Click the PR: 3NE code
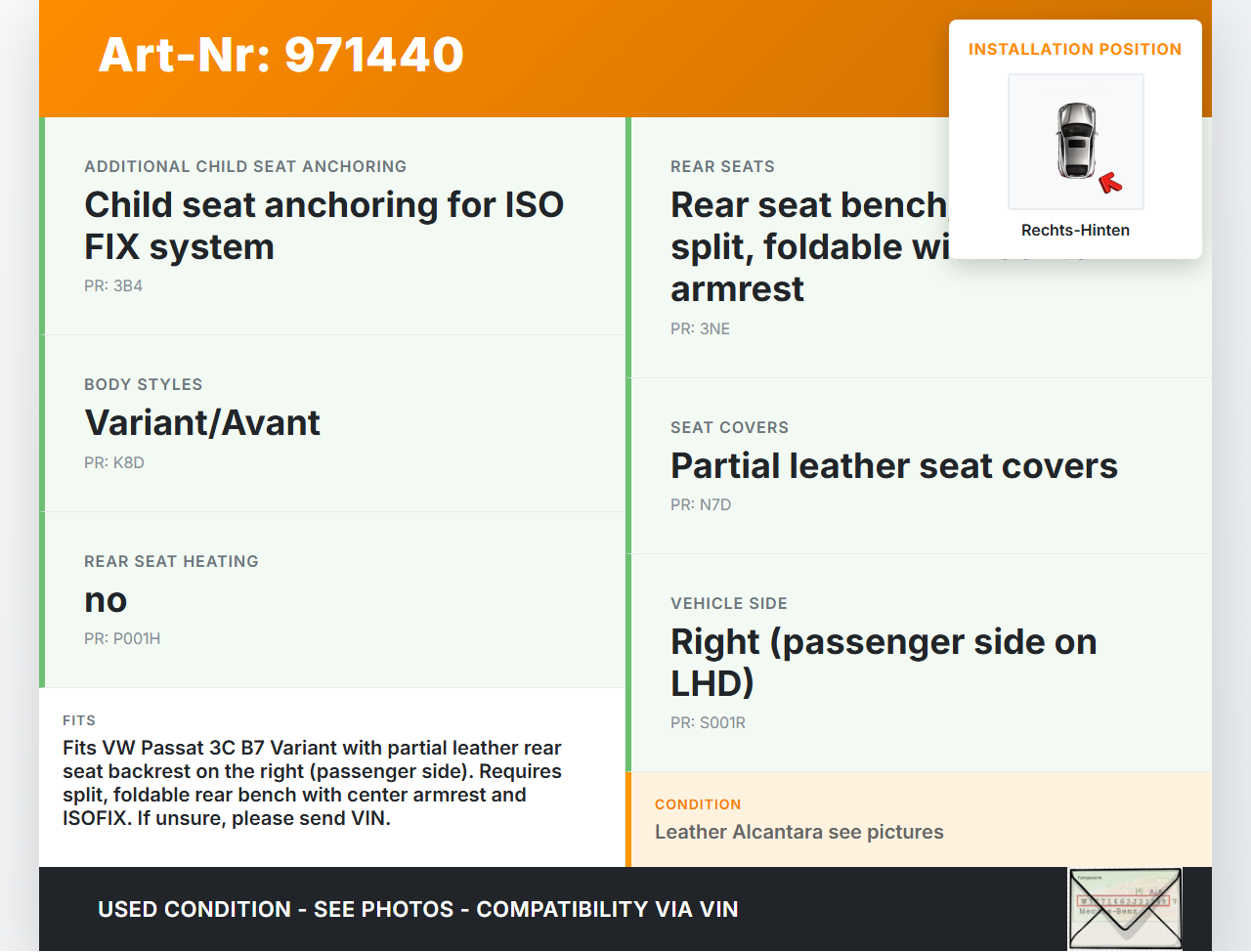This screenshot has height=952, width=1251. click(700, 329)
